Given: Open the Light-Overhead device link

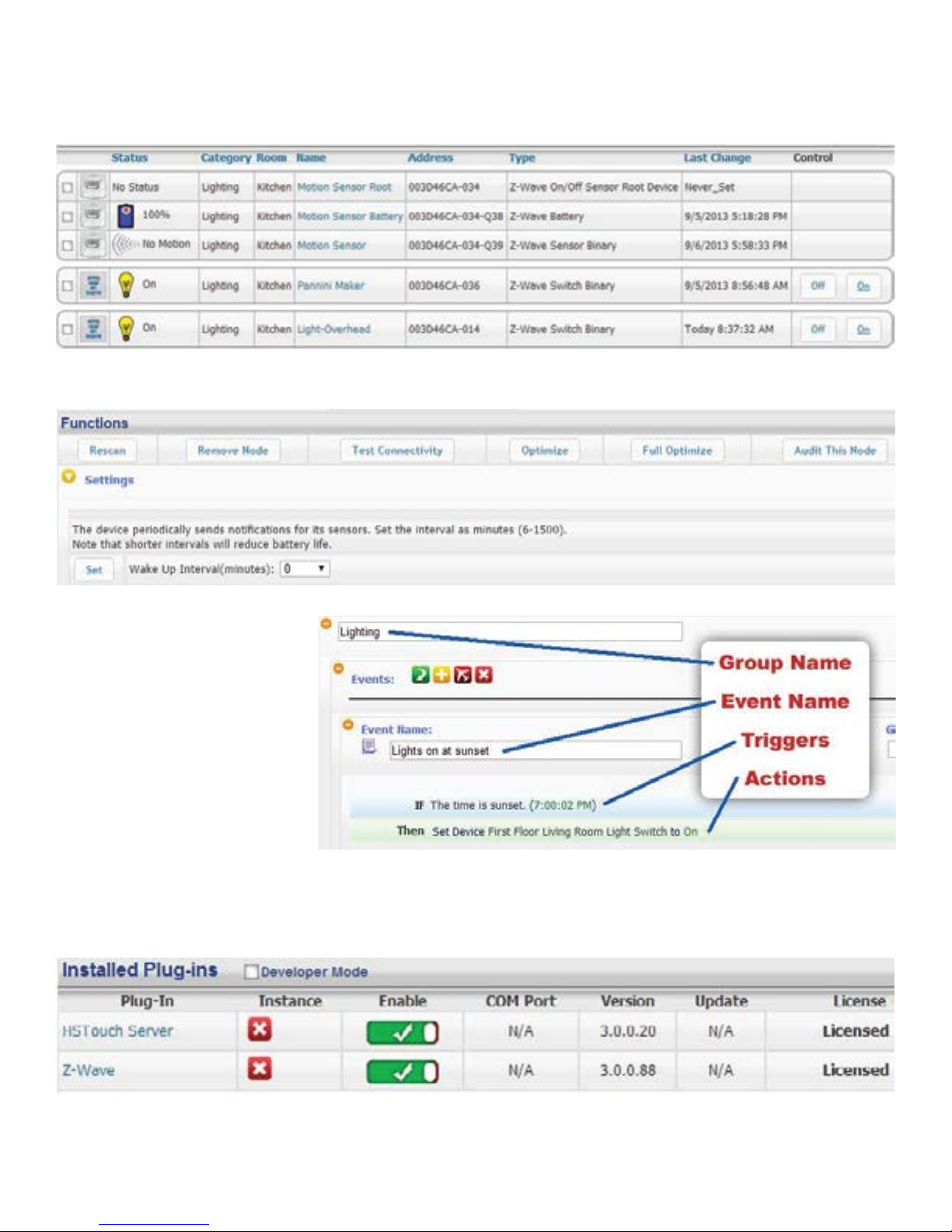Looking at the screenshot, I should 333,330.
